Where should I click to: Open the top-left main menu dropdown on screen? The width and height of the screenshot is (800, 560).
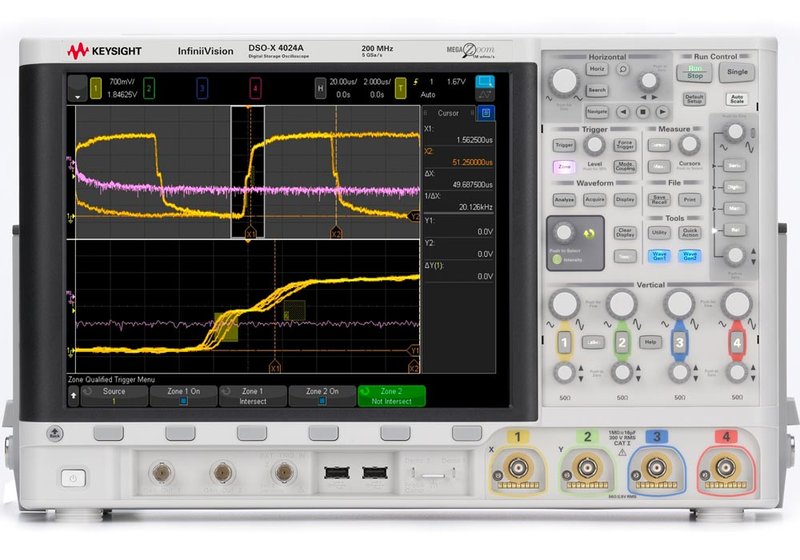78,88
